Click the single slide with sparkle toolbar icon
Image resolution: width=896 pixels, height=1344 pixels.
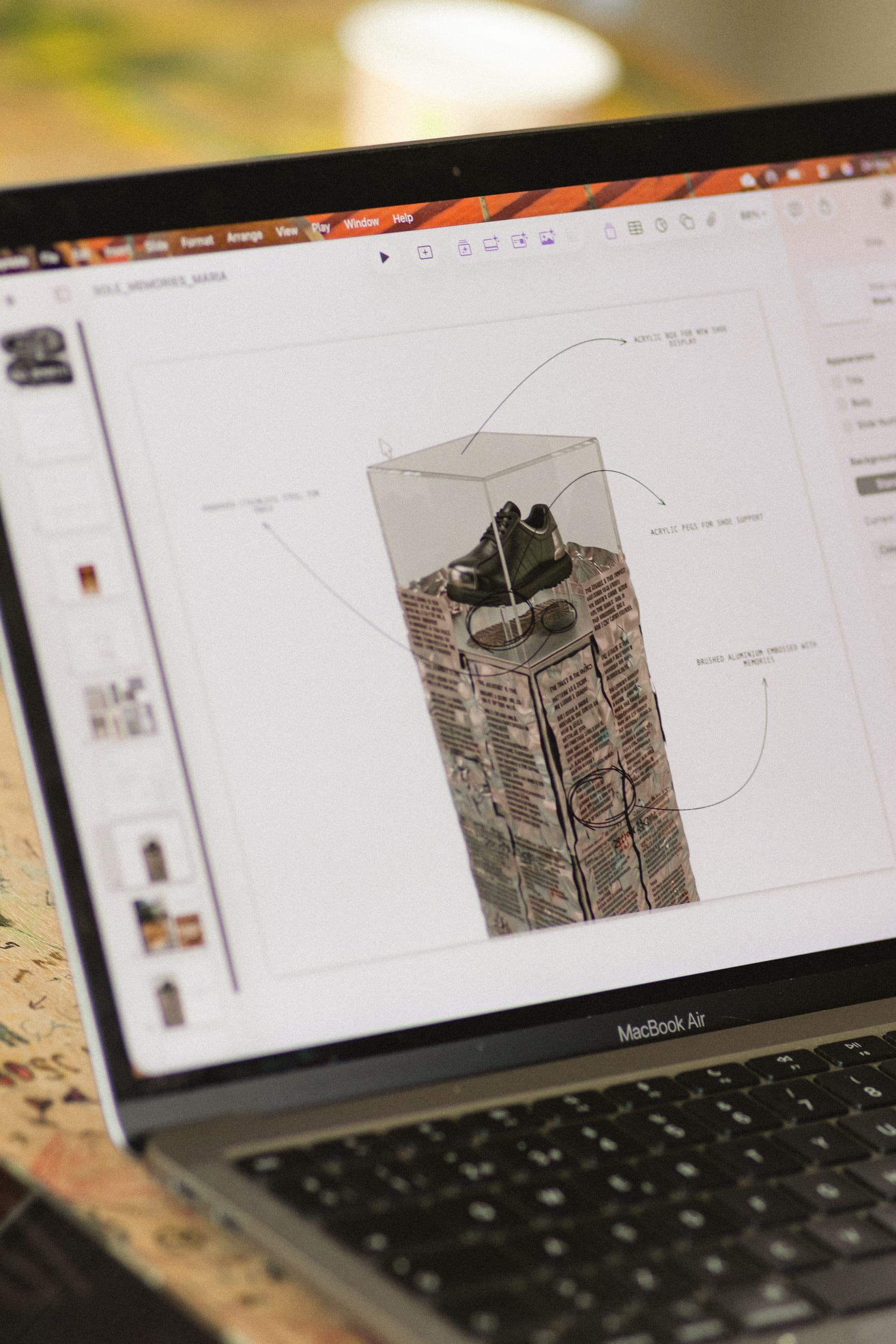pyautogui.click(x=491, y=244)
